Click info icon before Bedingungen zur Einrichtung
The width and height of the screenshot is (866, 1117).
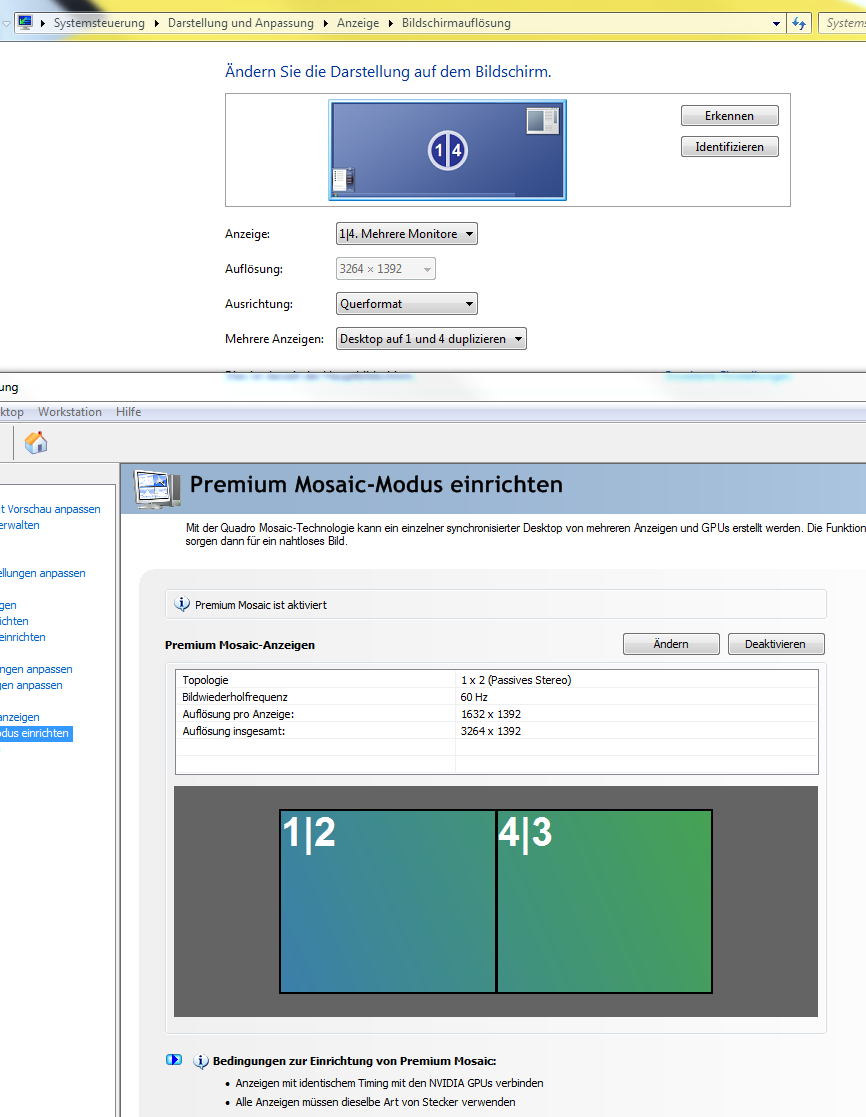pyautogui.click(x=201, y=1061)
